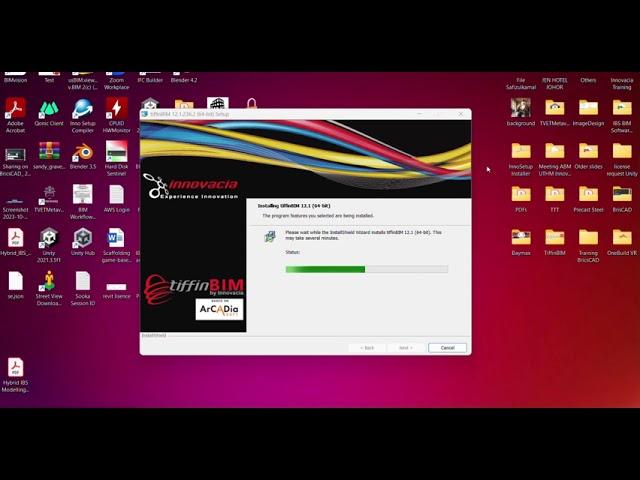Image resolution: width=640 pixels, height=480 pixels.
Task: Open Scaffolding game-base Word document
Action: [116, 246]
